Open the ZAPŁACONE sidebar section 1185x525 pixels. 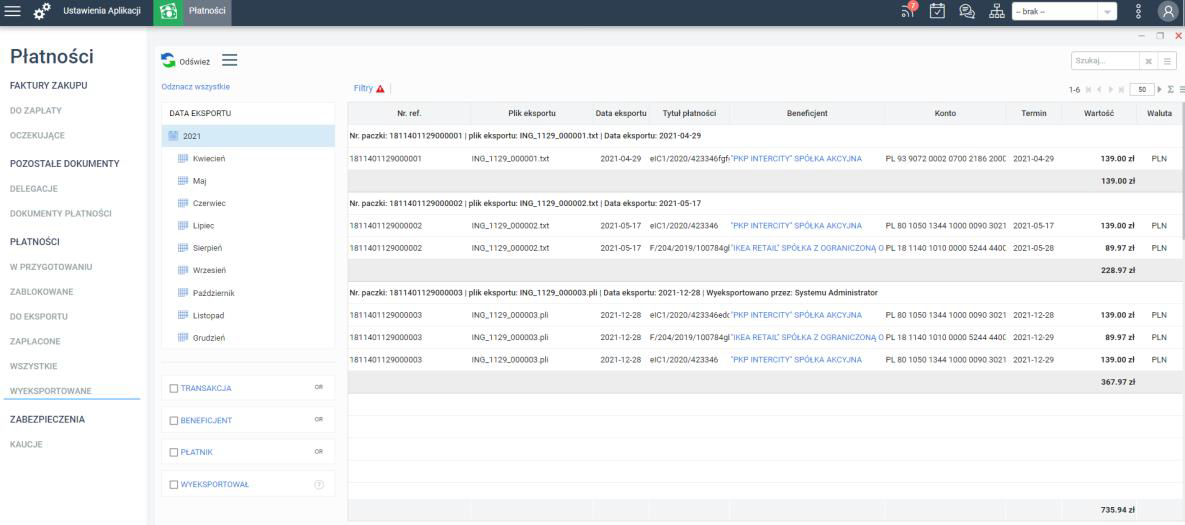(35, 341)
